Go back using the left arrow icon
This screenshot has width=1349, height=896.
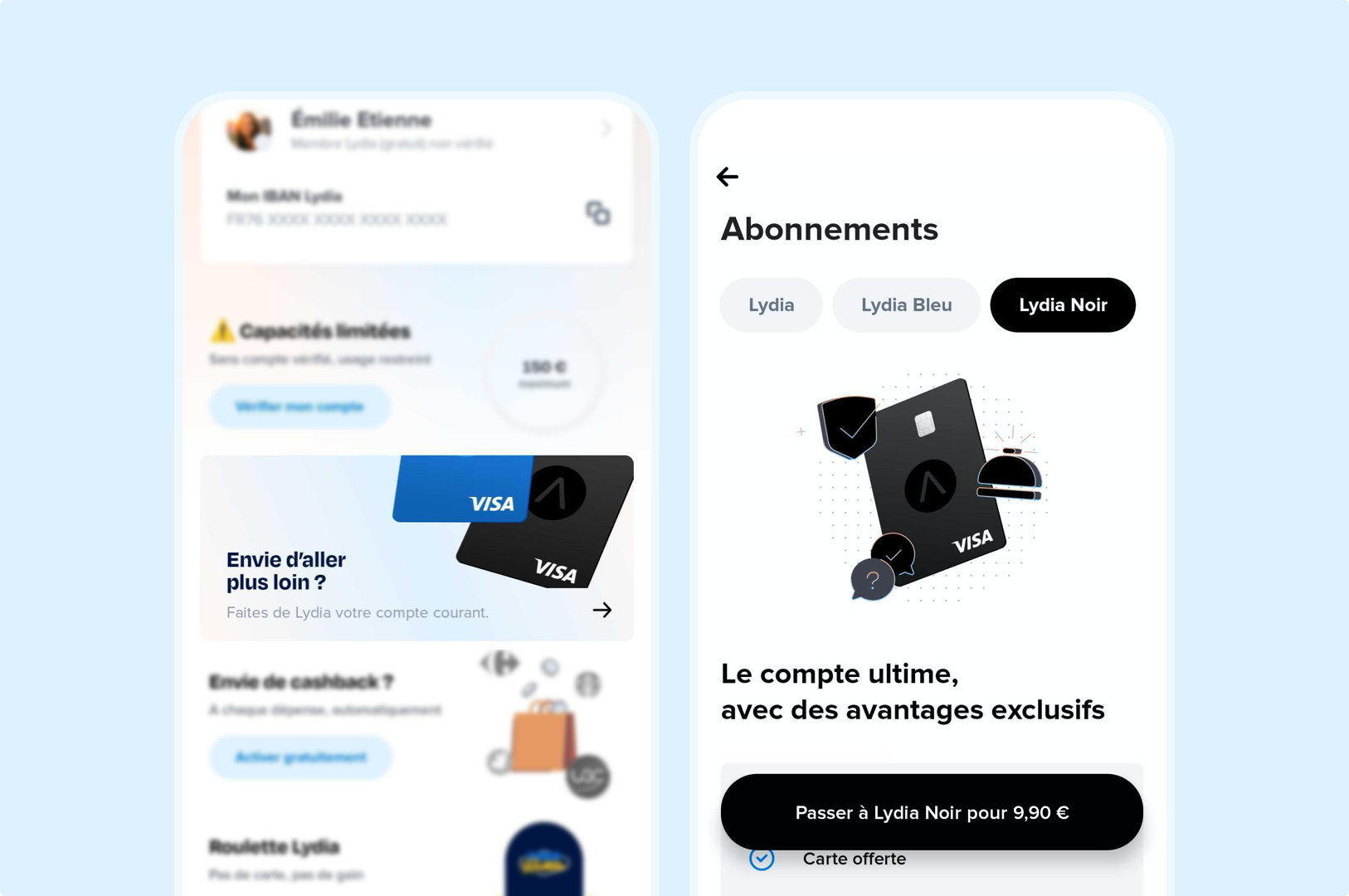click(728, 177)
